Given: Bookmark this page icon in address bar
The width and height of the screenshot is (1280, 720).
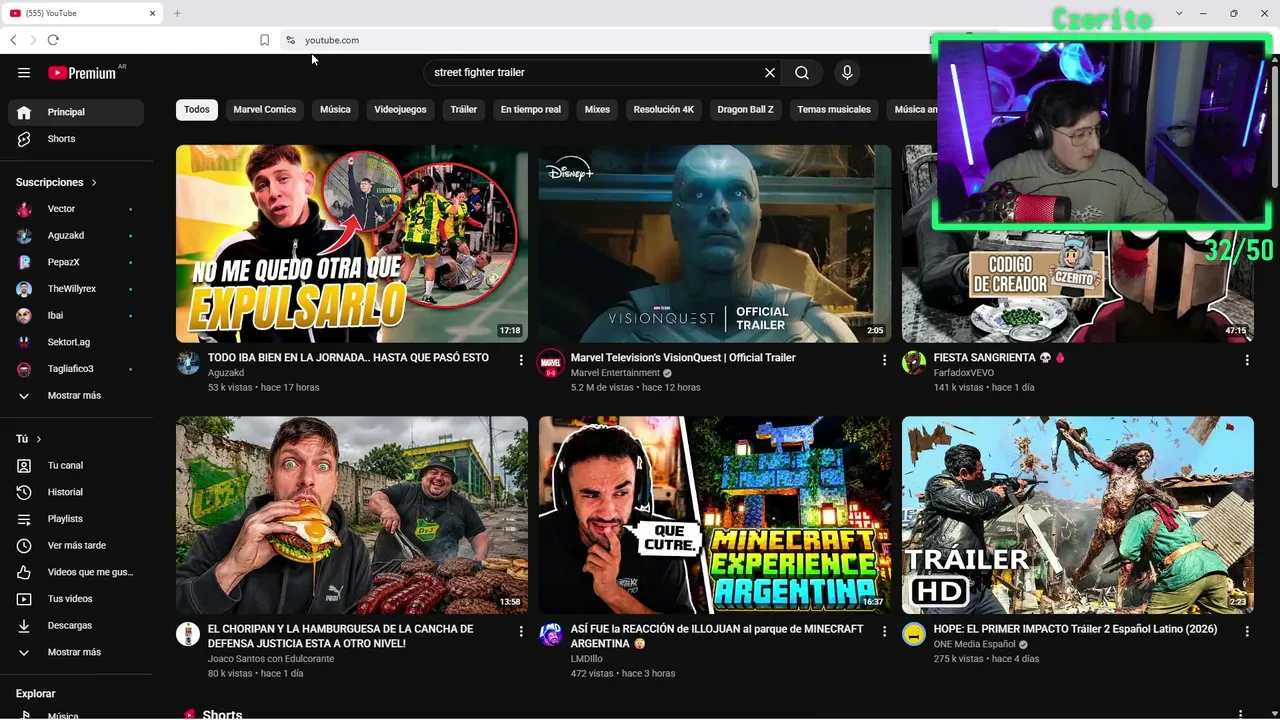Looking at the screenshot, I should (x=264, y=40).
